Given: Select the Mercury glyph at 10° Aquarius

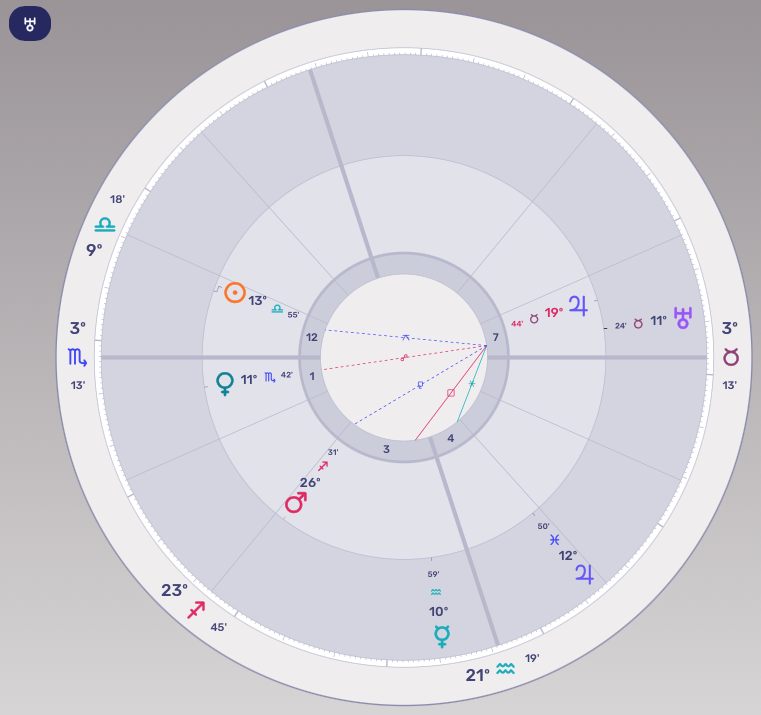Looking at the screenshot, I should (441, 636).
